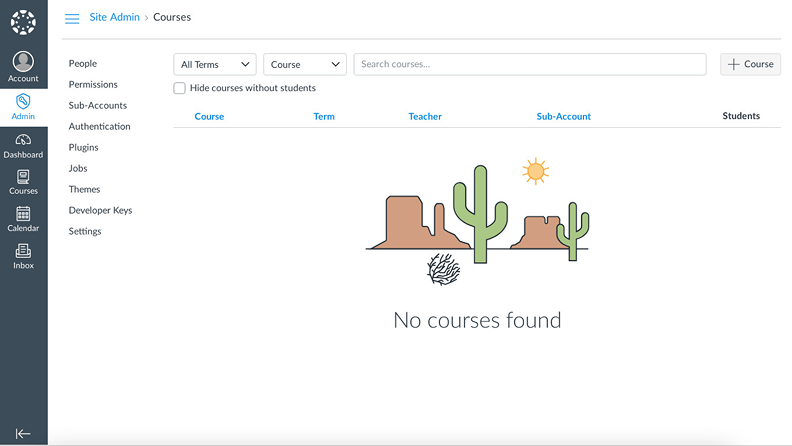Image resolution: width=792 pixels, height=446 pixels.
Task: Click the Courses breadcrumb text
Action: (172, 17)
